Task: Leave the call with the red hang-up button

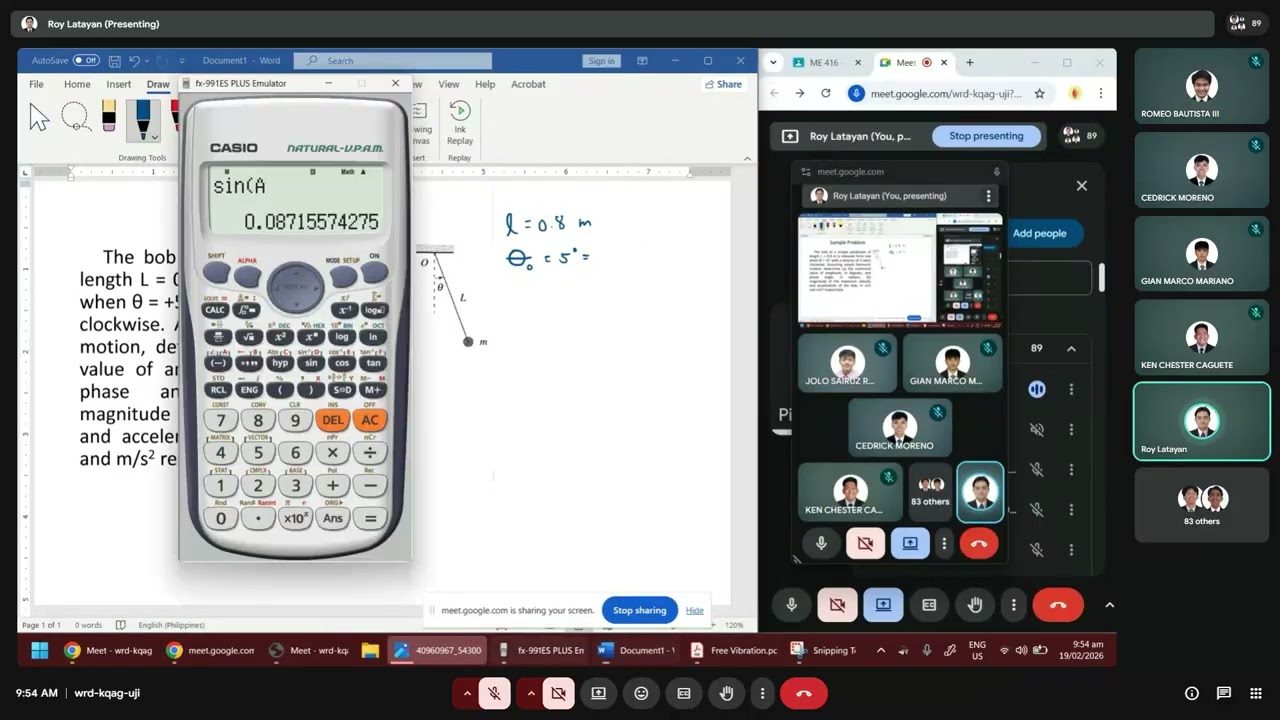Action: pyautogui.click(x=803, y=693)
